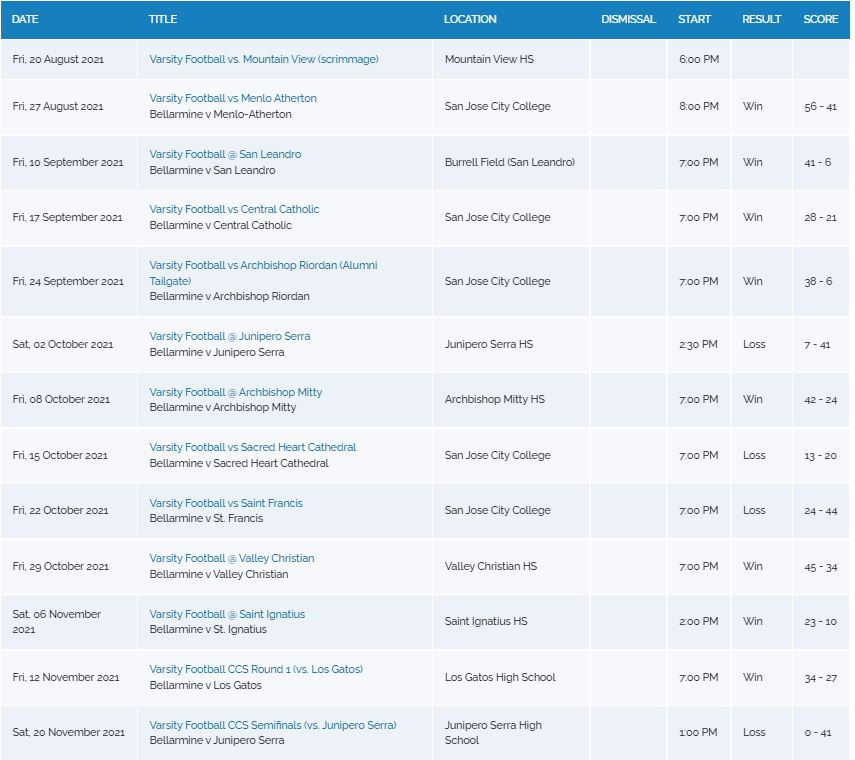
Task: Click the SCORE column header
Action: tap(821, 19)
